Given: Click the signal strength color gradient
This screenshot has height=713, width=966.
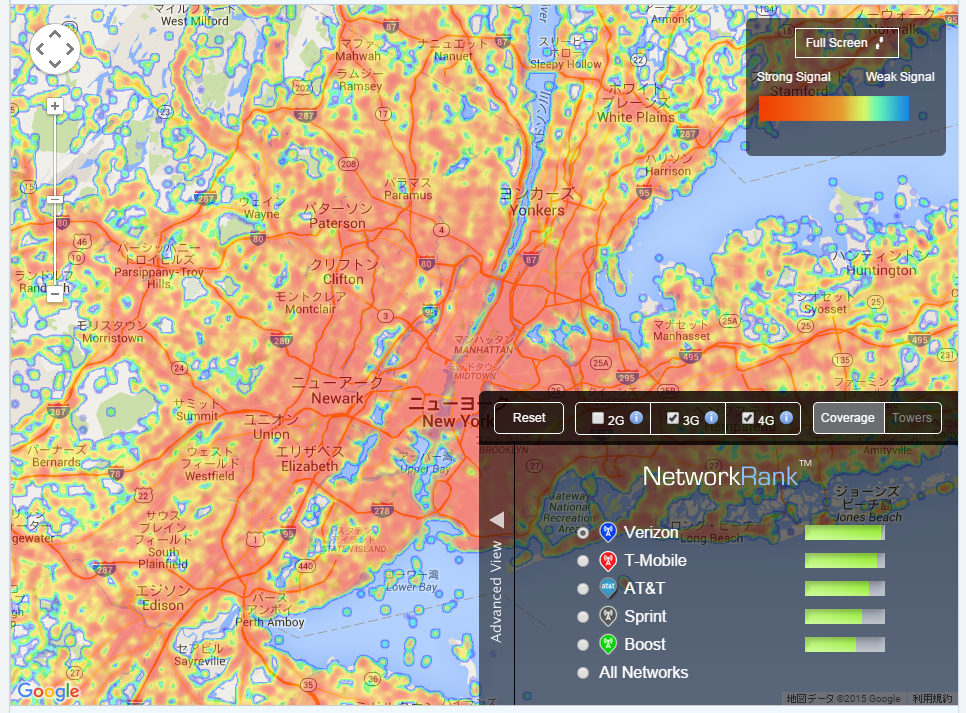Looking at the screenshot, I should pyautogui.click(x=834, y=108).
